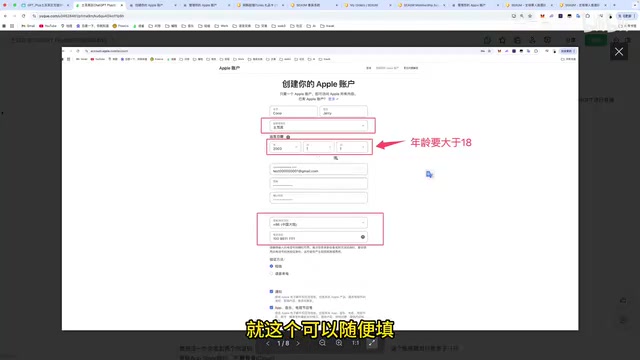Image resolution: width=640 pixels, height=360 pixels.
Task: Zoom out the previewed image
Action: coord(322,343)
